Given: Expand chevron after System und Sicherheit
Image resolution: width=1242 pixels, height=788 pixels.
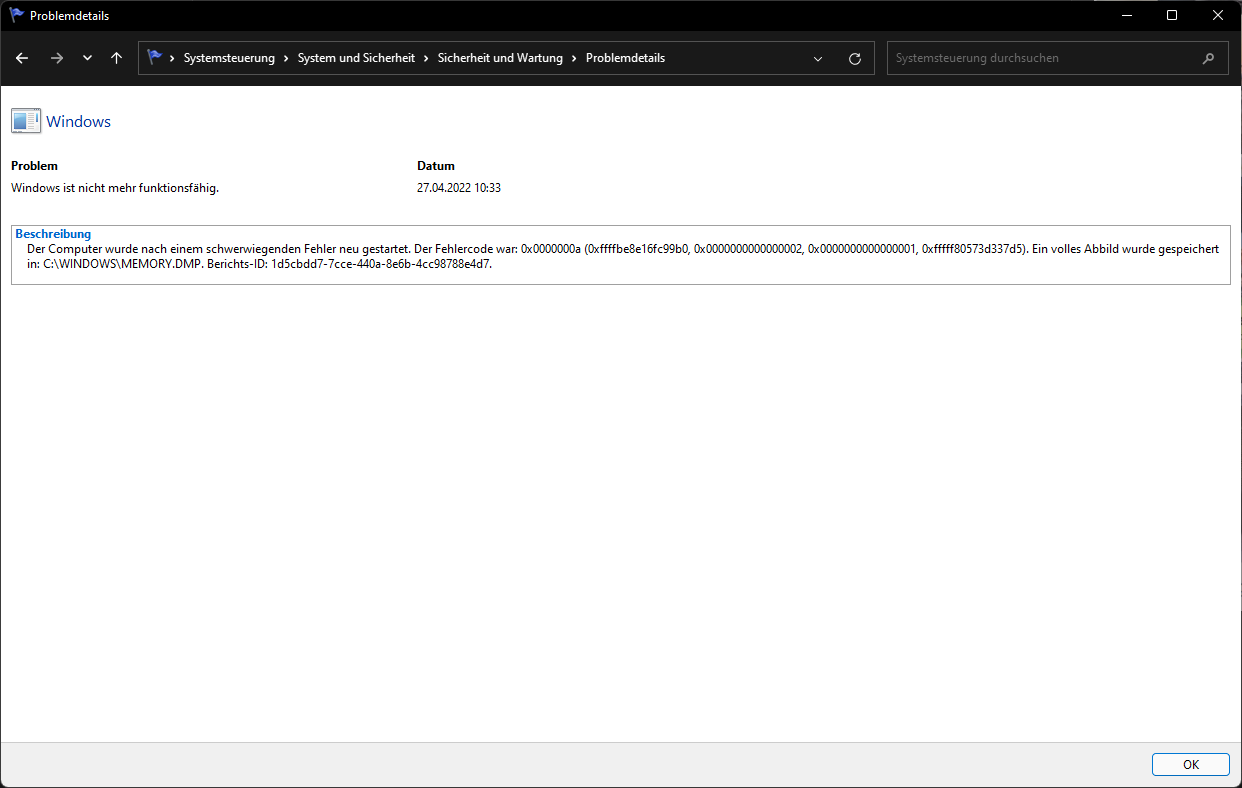Looking at the screenshot, I should 426,58.
